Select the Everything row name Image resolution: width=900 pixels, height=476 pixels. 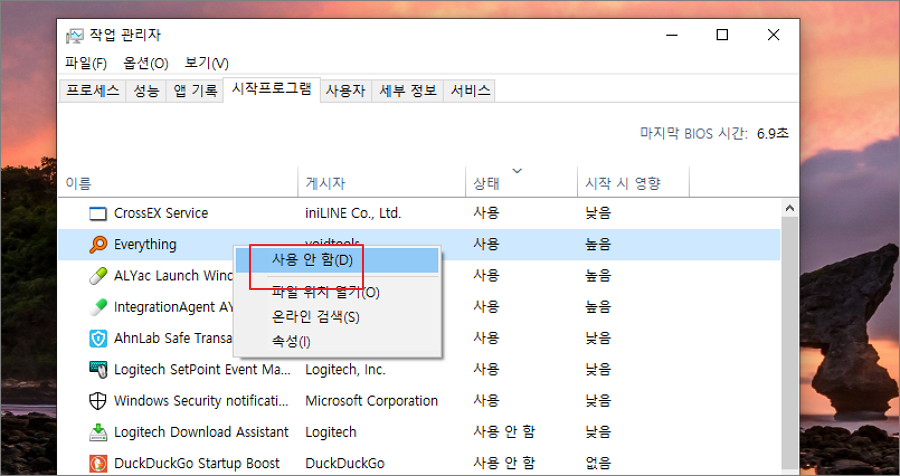pos(145,245)
